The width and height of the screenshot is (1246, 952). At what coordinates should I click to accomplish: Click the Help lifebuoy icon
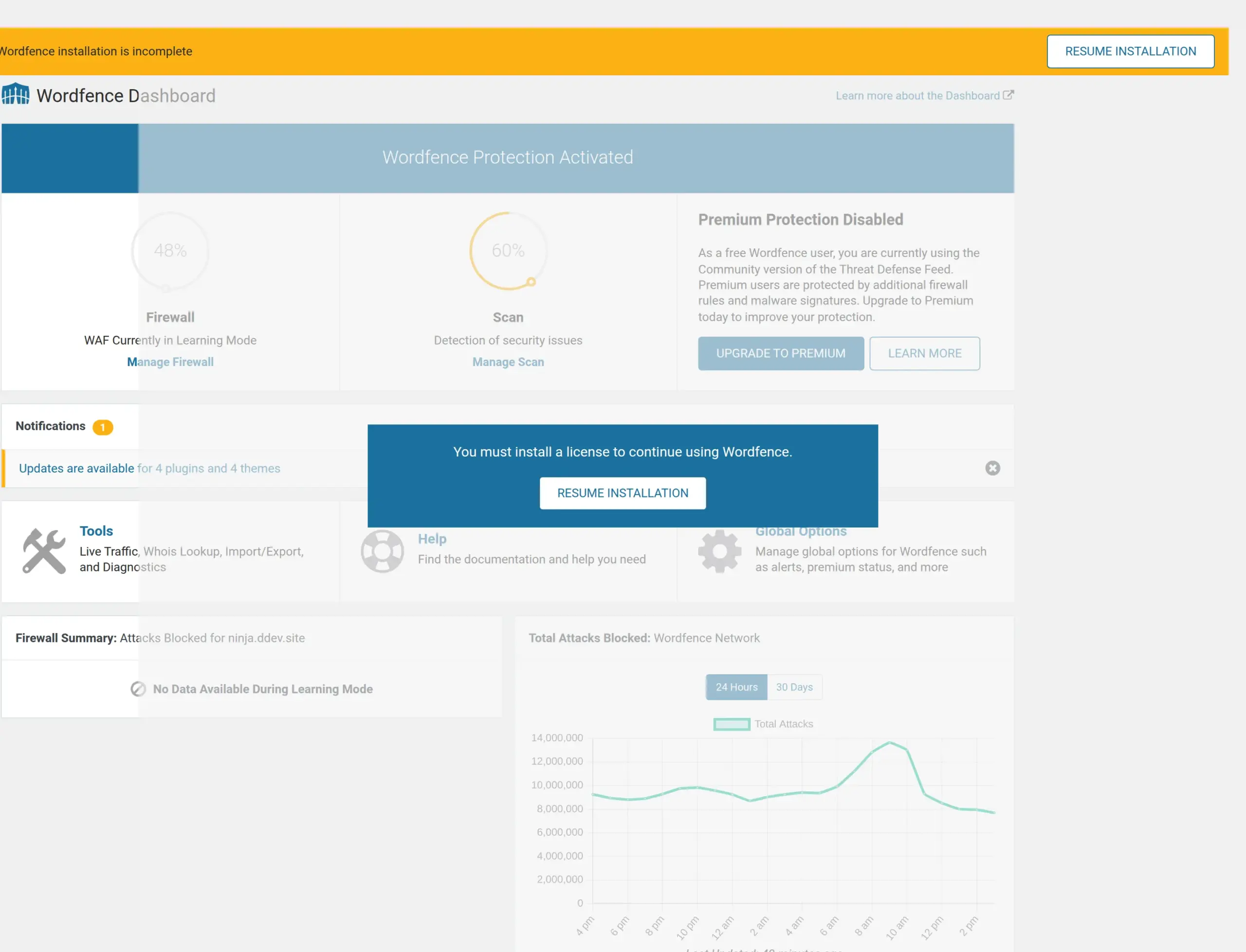tap(383, 551)
